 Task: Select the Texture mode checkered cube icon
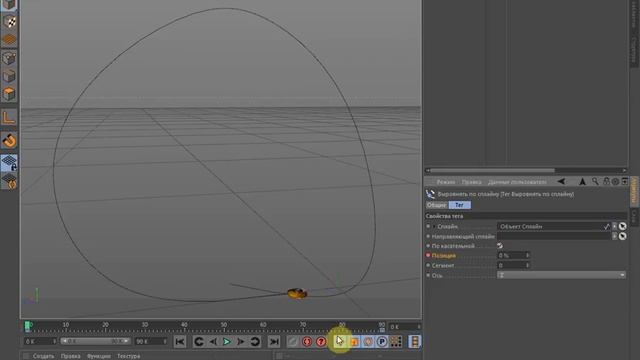pyautogui.click(x=9, y=21)
